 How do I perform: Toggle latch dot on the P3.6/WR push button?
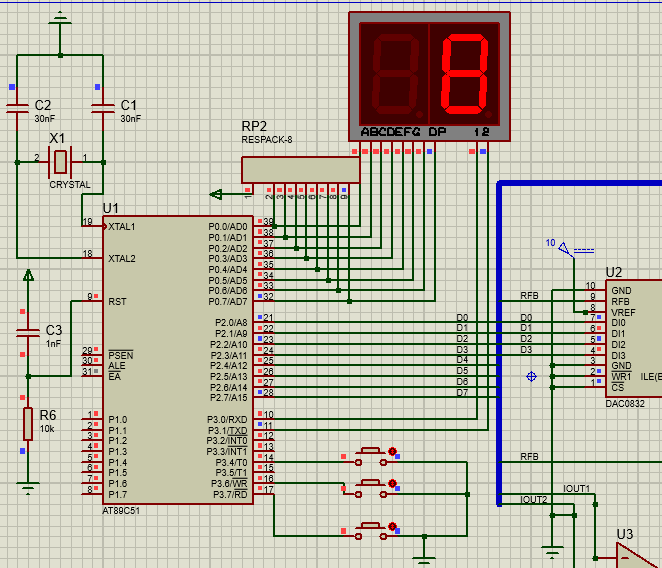392,483
